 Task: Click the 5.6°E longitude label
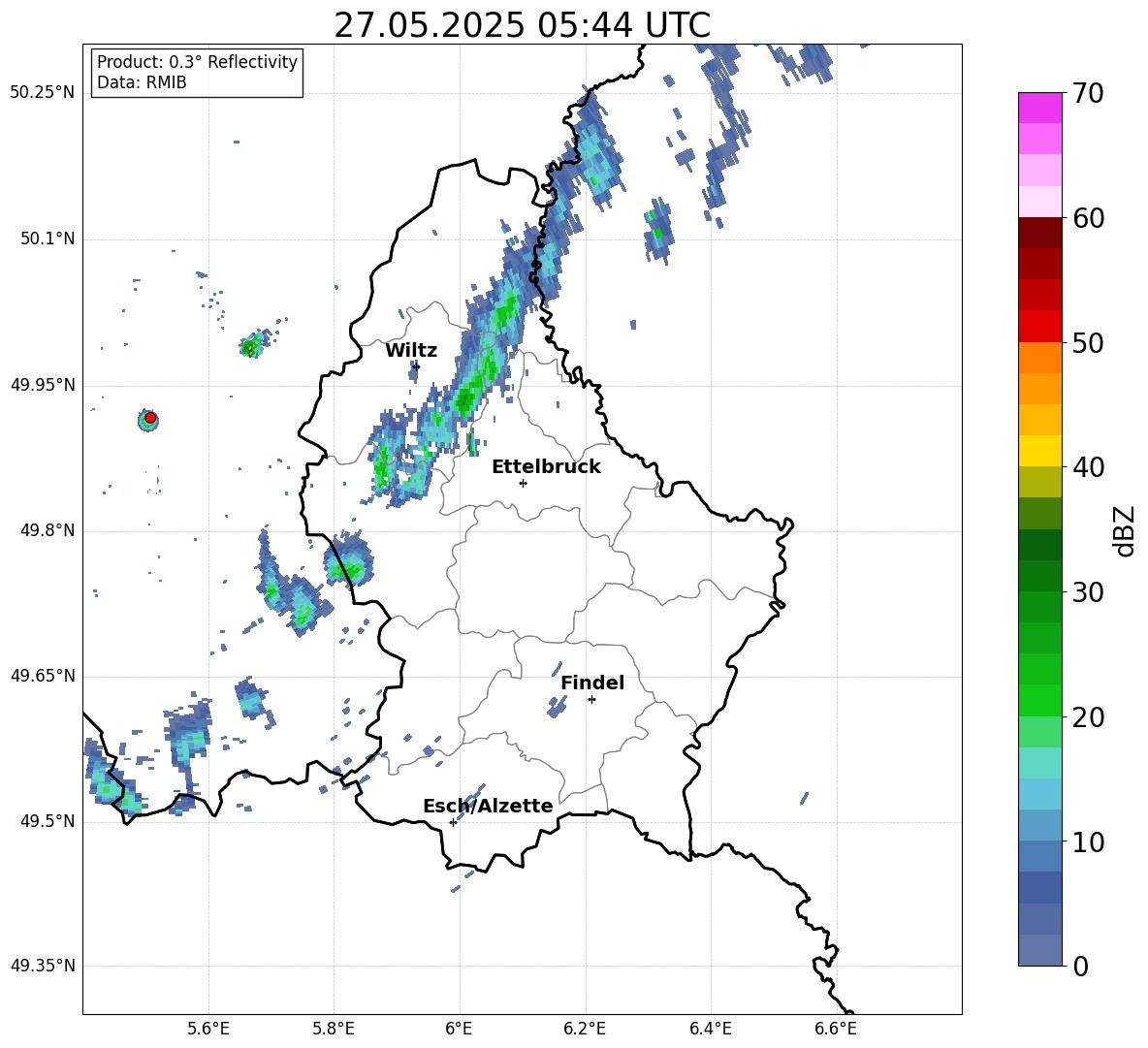(x=208, y=1029)
